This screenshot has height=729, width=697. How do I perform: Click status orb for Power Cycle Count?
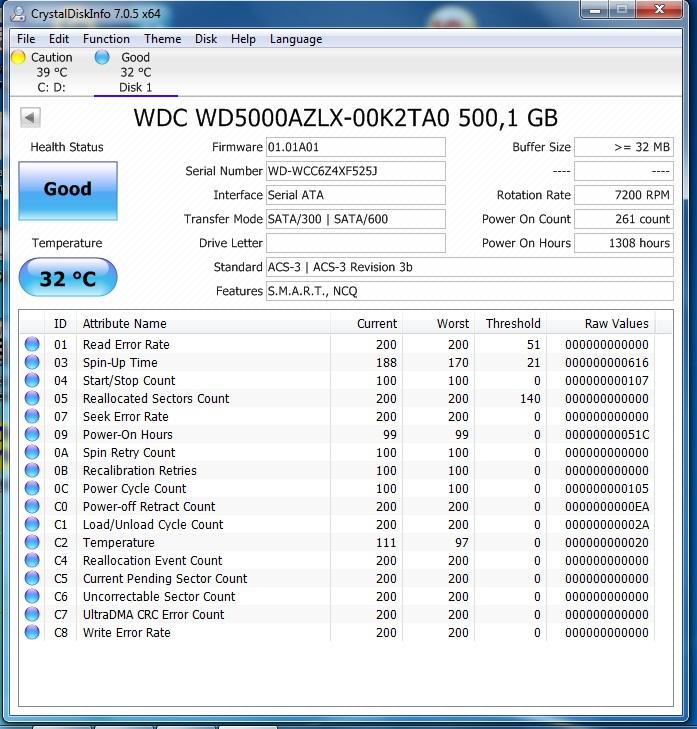[32, 488]
